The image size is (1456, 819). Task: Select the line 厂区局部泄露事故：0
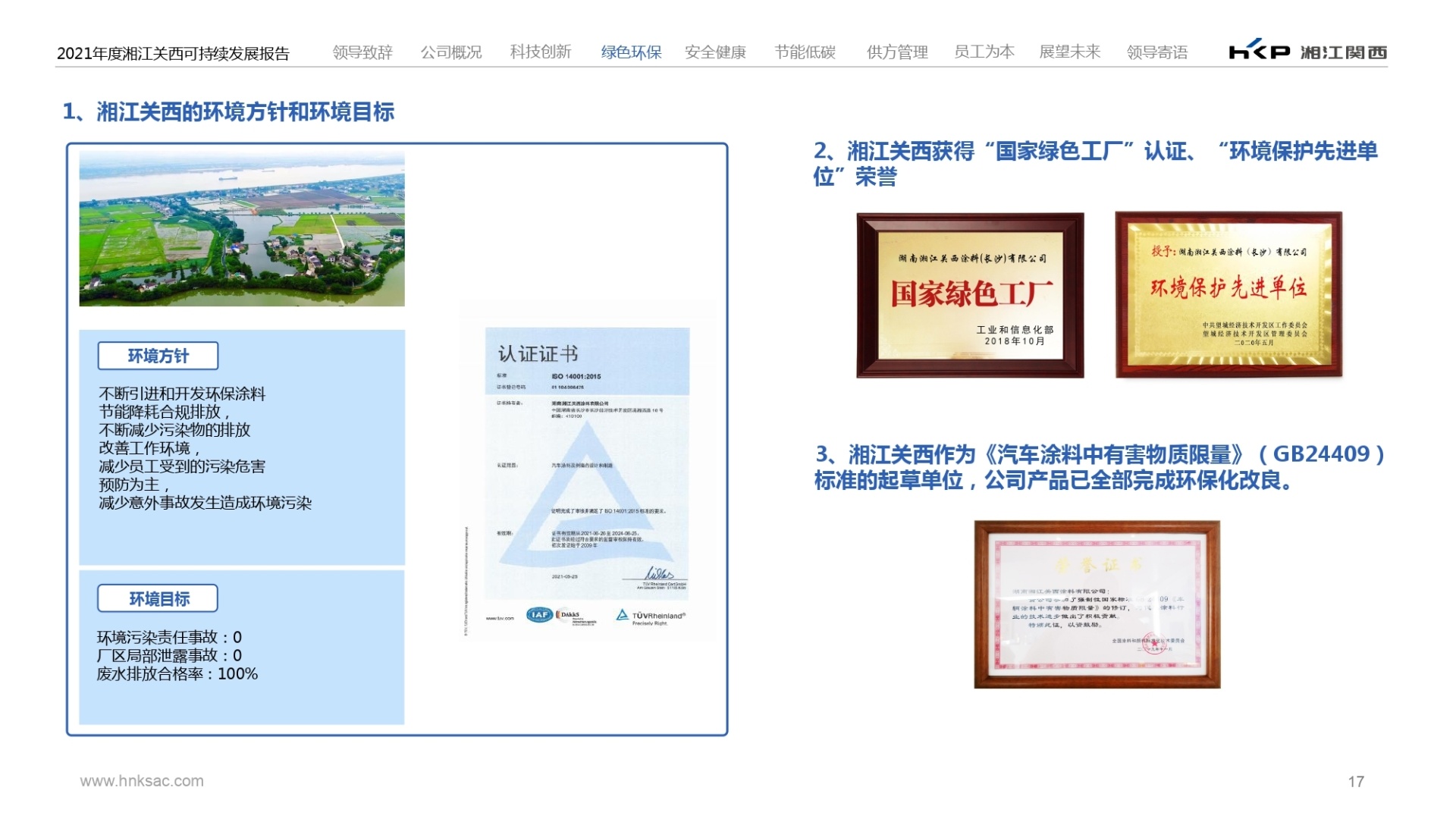tap(170, 655)
